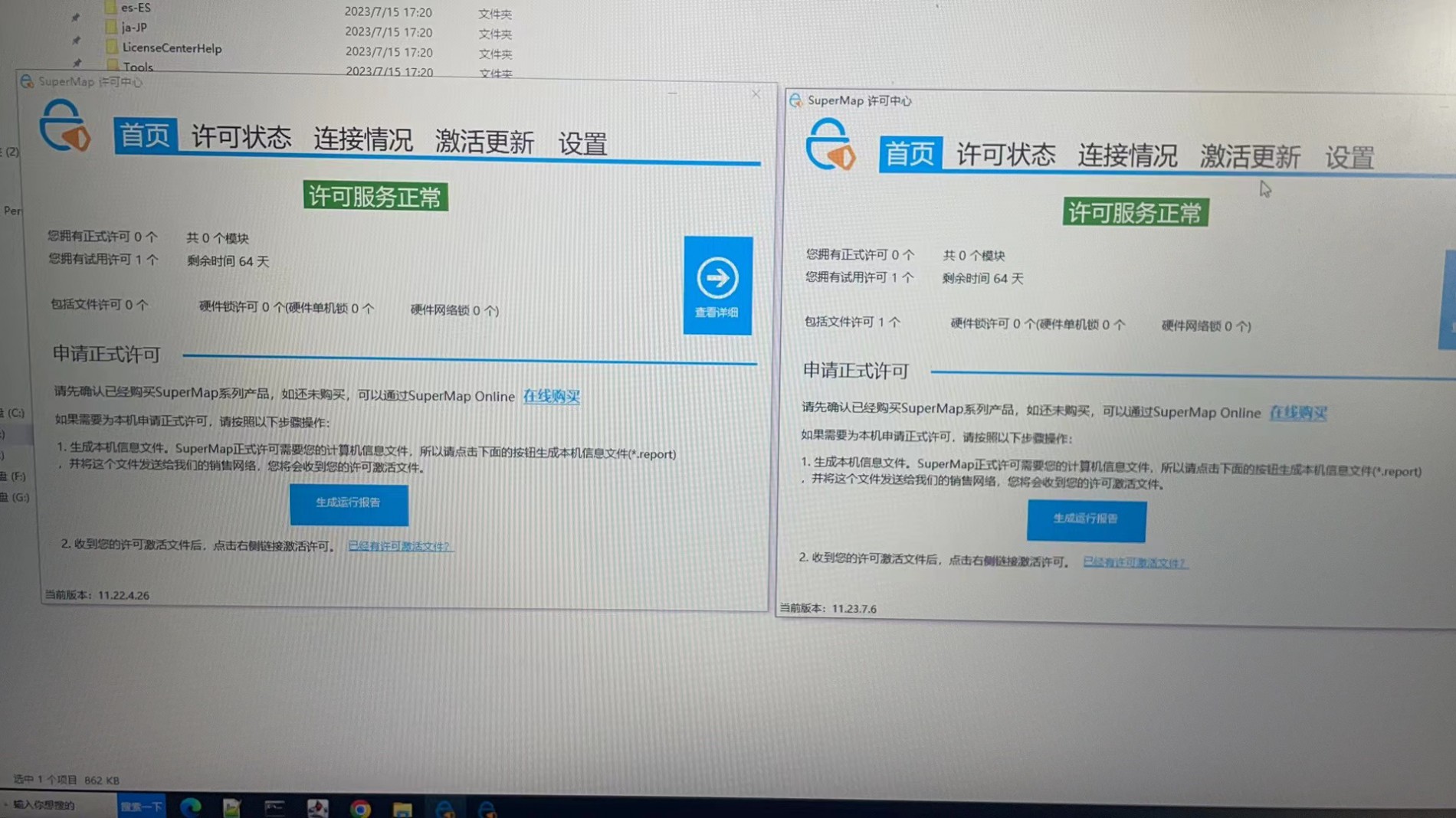This screenshot has height=818, width=1456.
Task: Open Notepad++ from taskbar
Action: point(232,807)
